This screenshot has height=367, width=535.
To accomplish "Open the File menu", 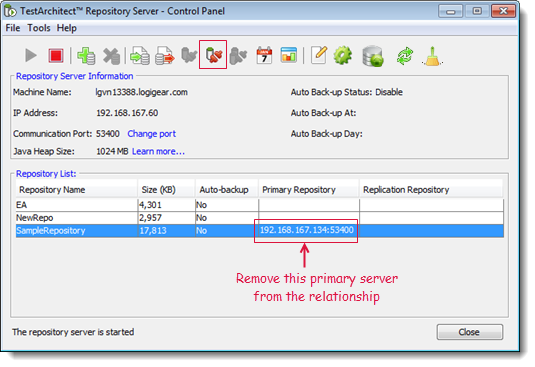I will click(13, 28).
